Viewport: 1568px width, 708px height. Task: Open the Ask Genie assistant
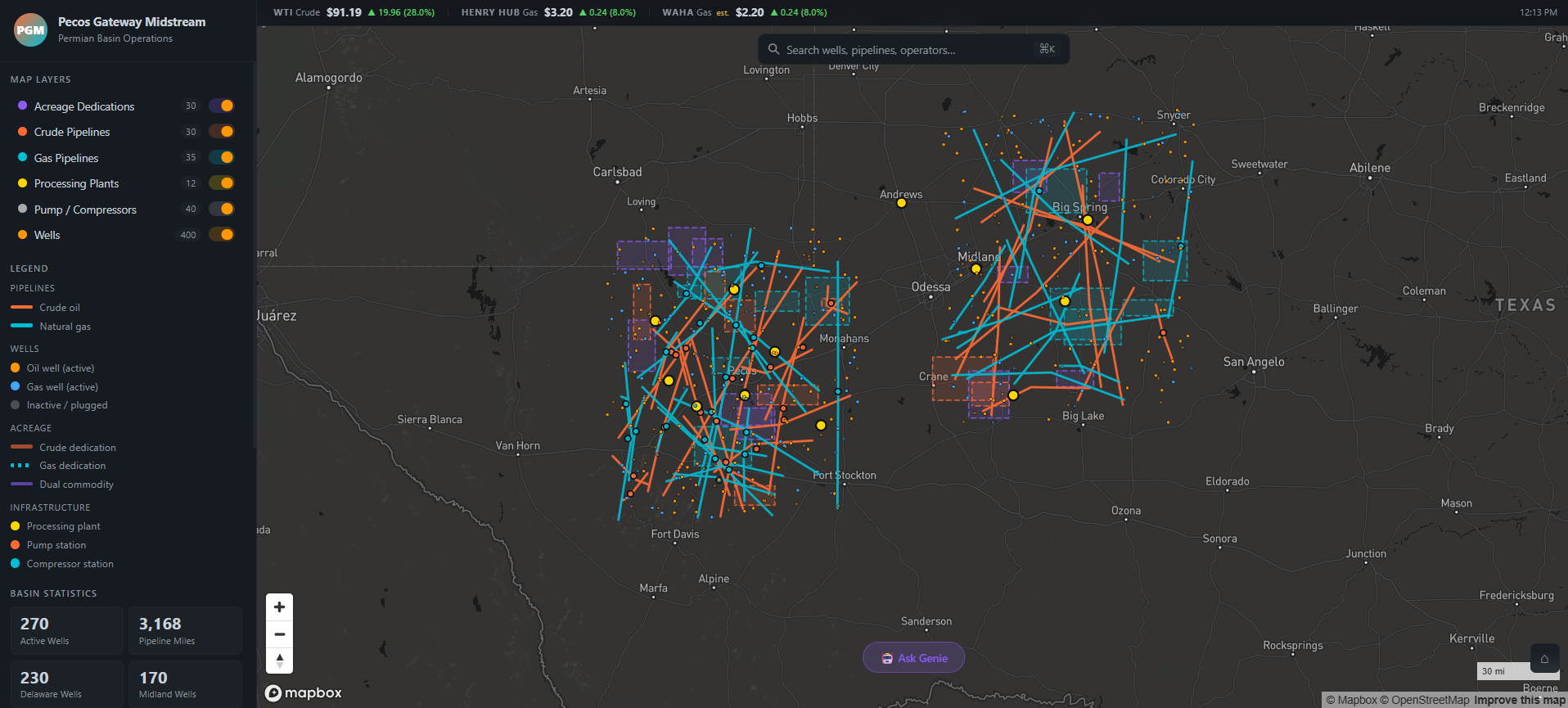[x=913, y=658]
